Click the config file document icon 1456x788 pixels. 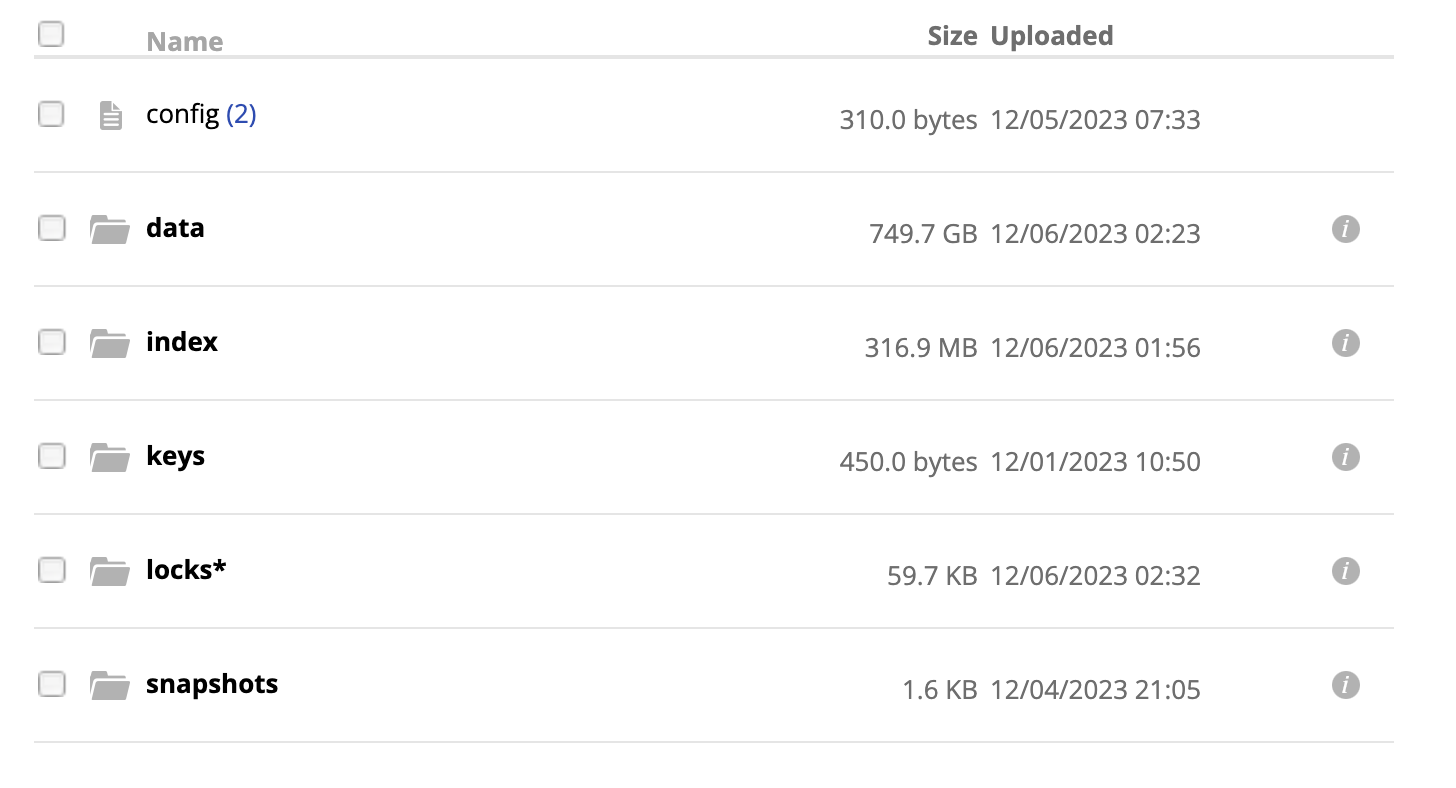(111, 116)
